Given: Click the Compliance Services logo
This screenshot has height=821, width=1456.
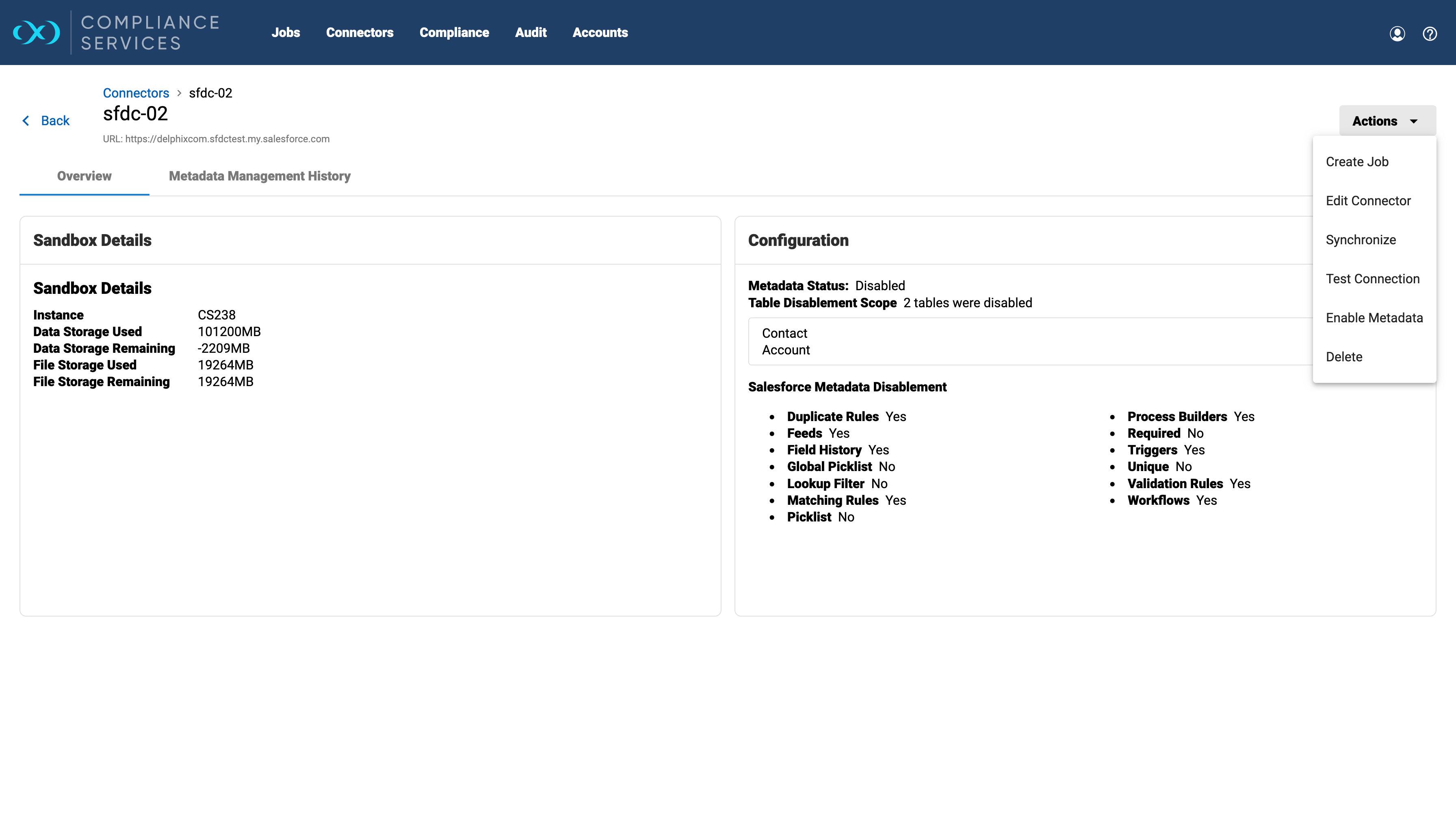Looking at the screenshot, I should [x=116, y=33].
